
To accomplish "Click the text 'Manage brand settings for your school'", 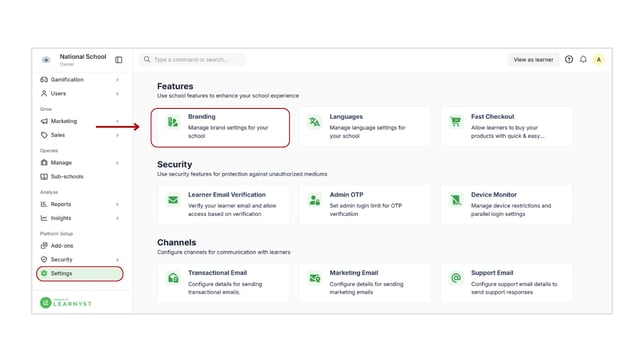I will coord(228,132).
